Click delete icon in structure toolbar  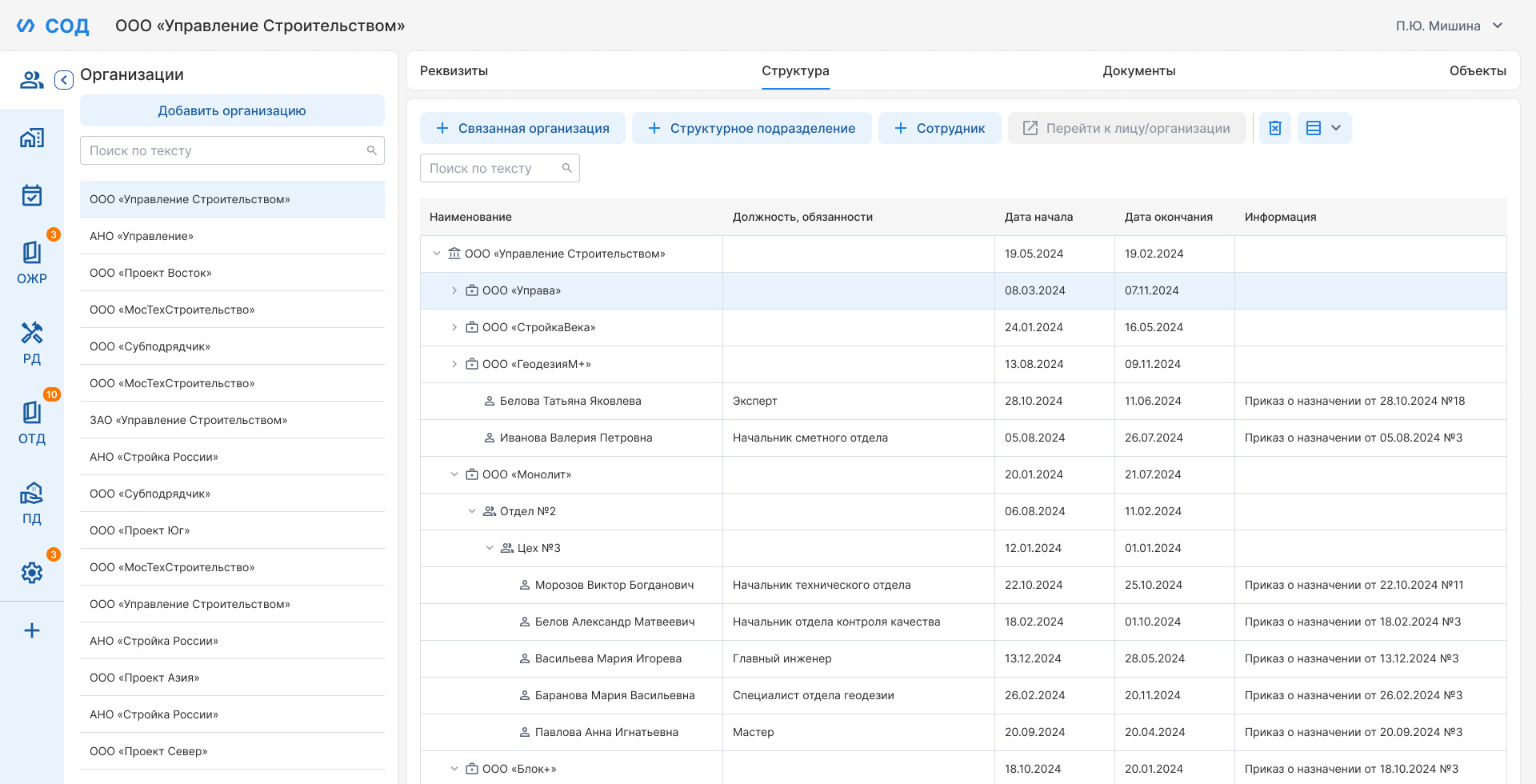click(1275, 128)
